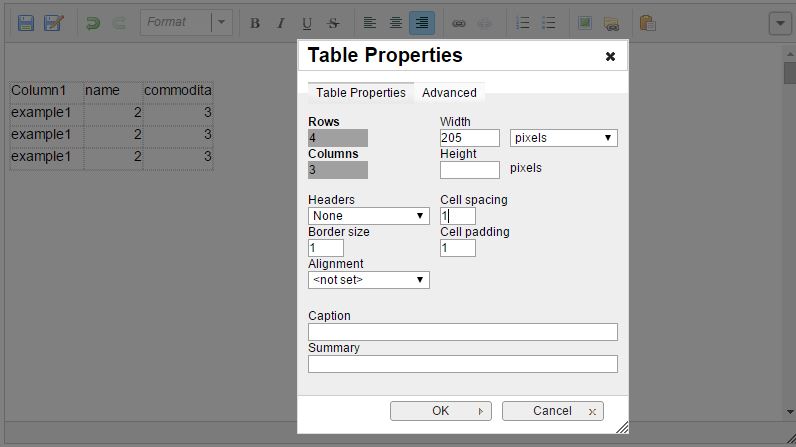796x447 pixels.
Task: Click the Paste clipboard icon
Action: (647, 23)
